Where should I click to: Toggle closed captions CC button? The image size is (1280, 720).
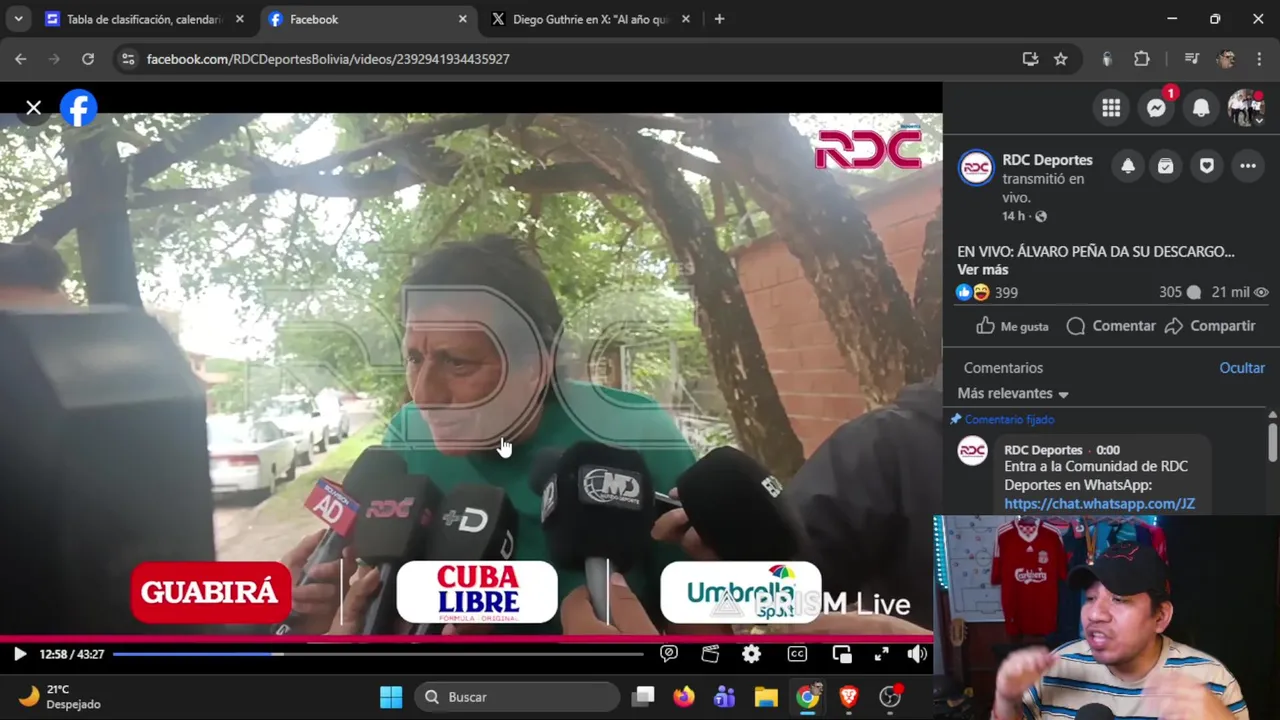tap(797, 654)
